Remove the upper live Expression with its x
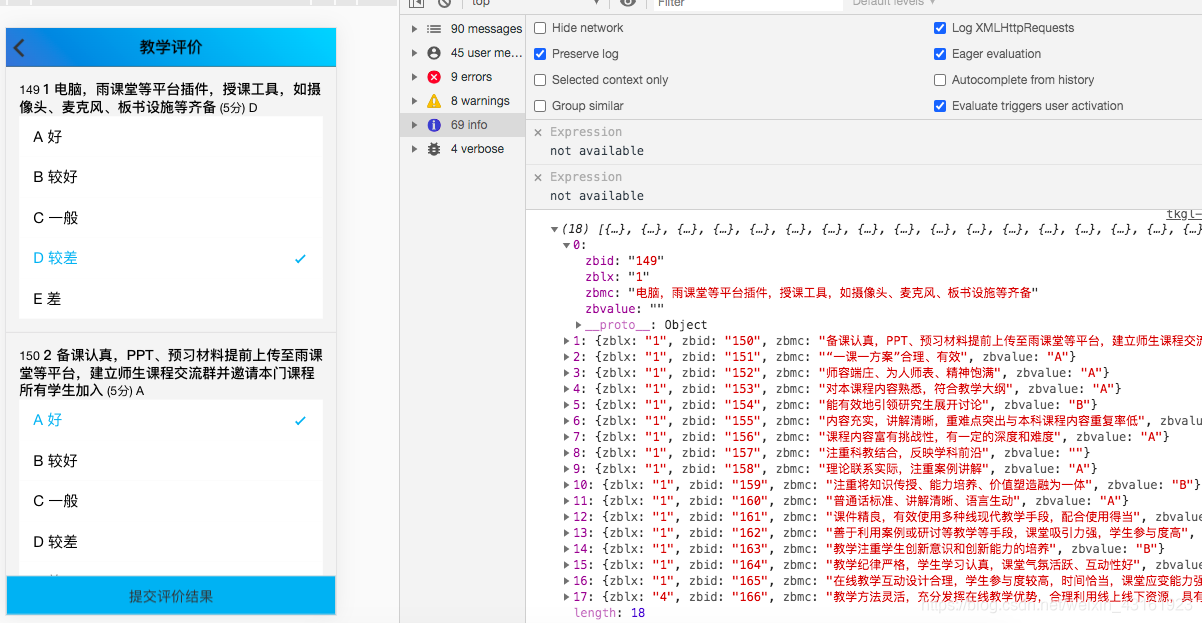The width and height of the screenshot is (1202, 623). [x=538, y=132]
